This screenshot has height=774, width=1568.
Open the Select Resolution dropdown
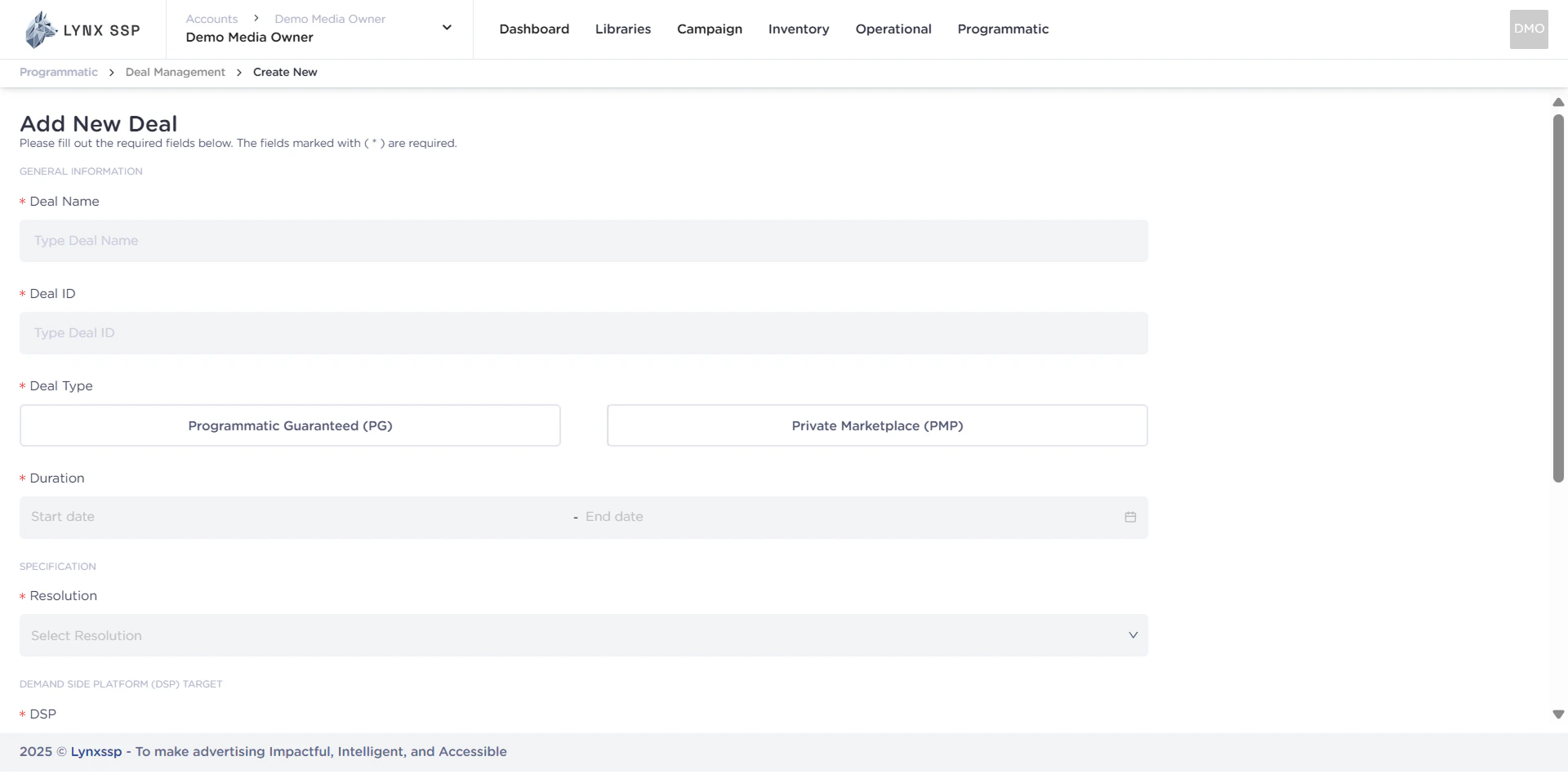[x=583, y=635]
